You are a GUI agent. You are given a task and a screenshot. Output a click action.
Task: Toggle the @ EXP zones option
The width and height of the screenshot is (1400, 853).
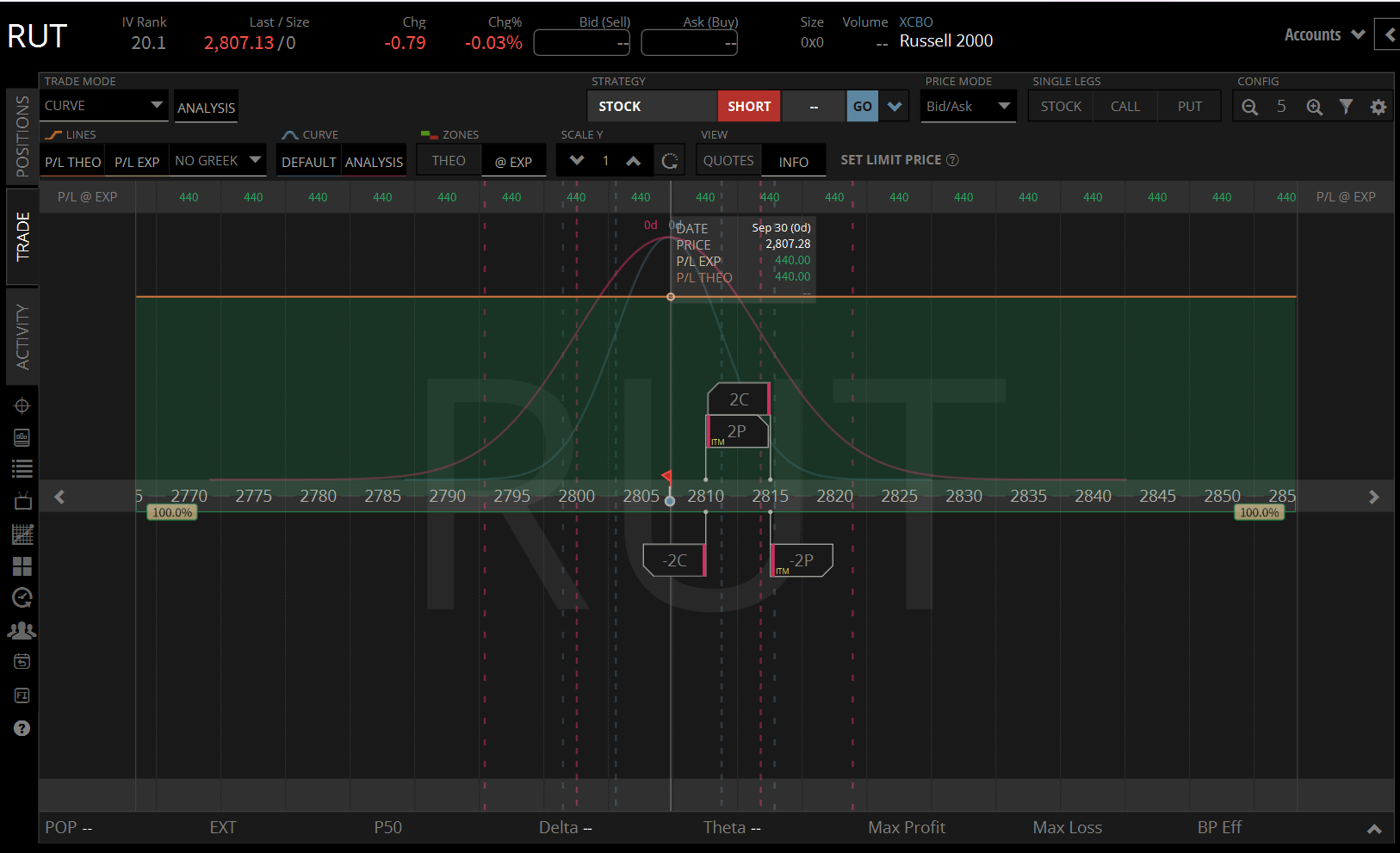[x=513, y=162]
